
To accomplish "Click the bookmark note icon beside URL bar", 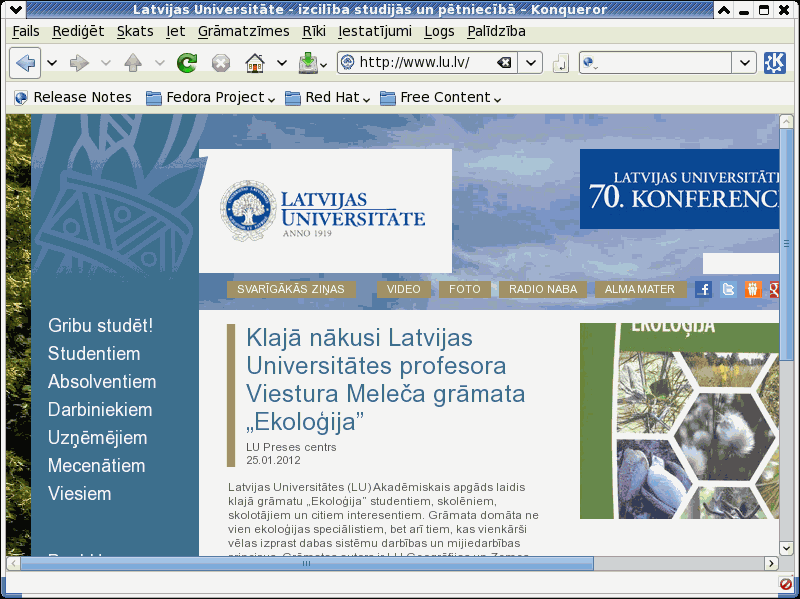I will pyautogui.click(x=561, y=63).
